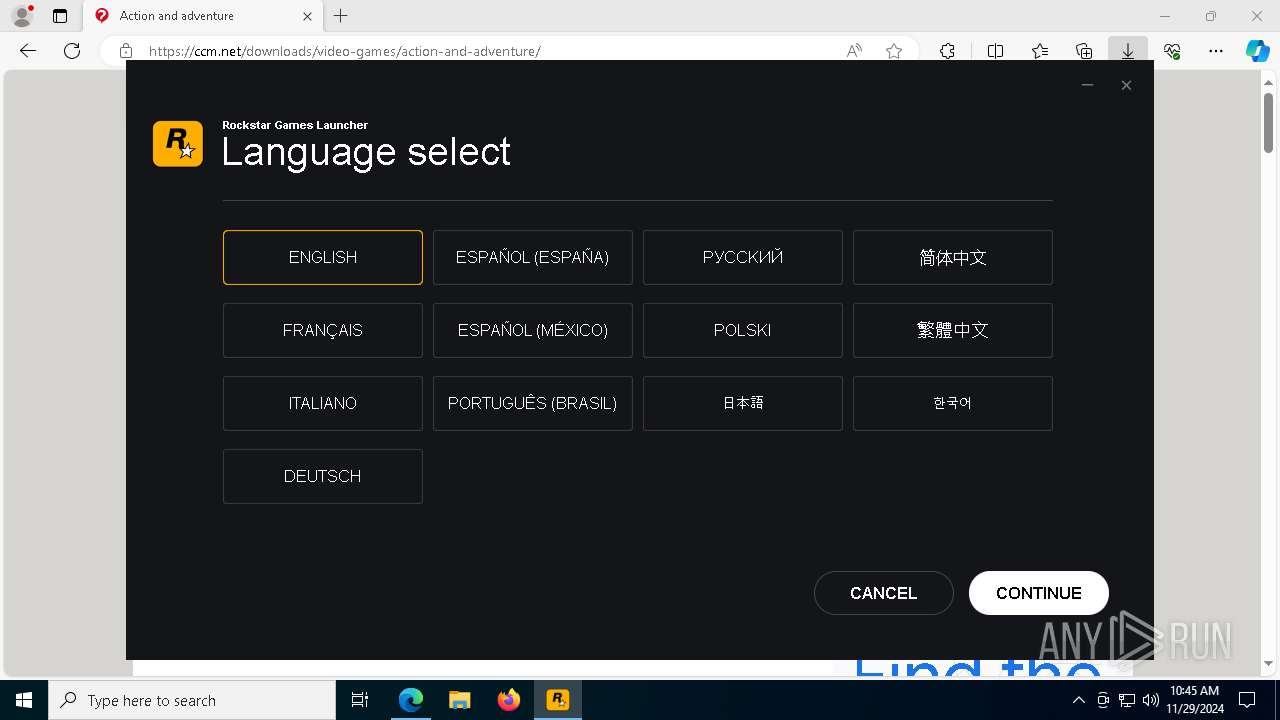The image size is (1280, 720).
Task: Open Windows notification center
Action: point(1247,700)
